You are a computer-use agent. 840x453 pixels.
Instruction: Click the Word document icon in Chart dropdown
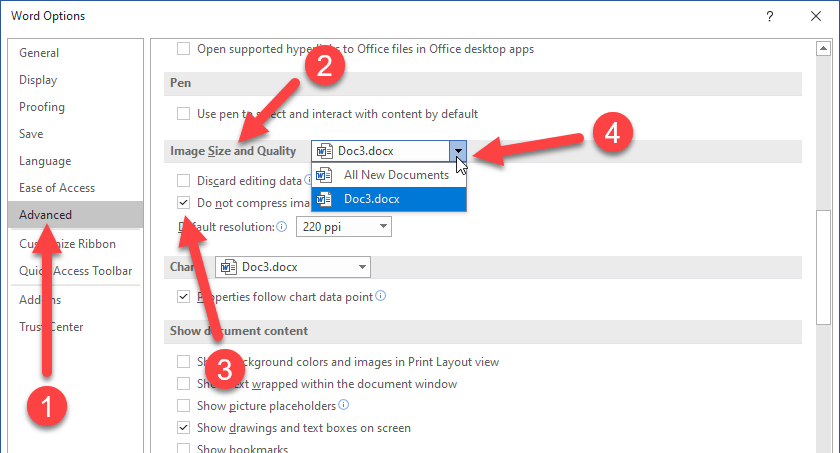[x=228, y=267]
